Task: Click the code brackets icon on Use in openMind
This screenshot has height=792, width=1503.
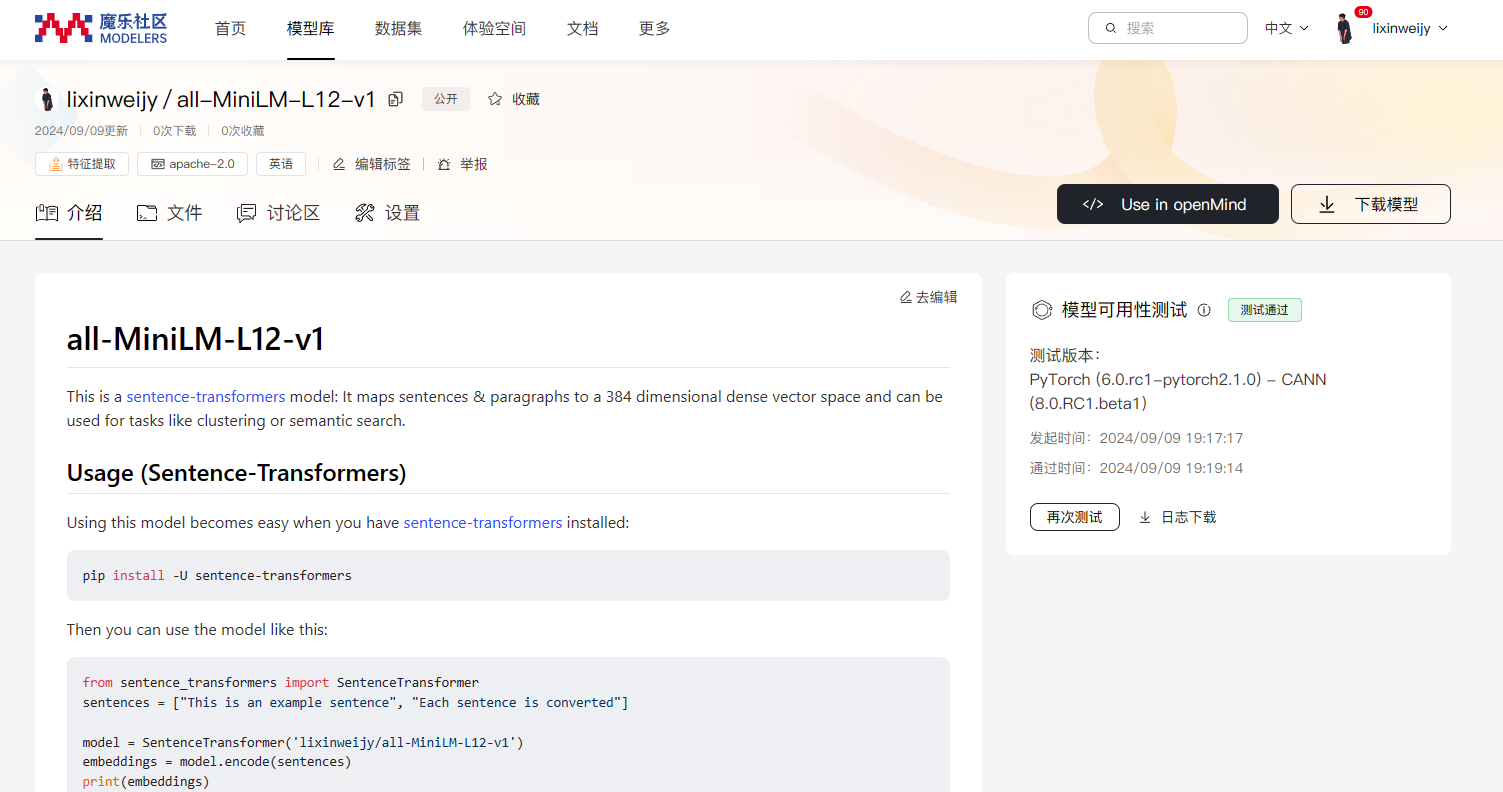Action: pos(1093,204)
